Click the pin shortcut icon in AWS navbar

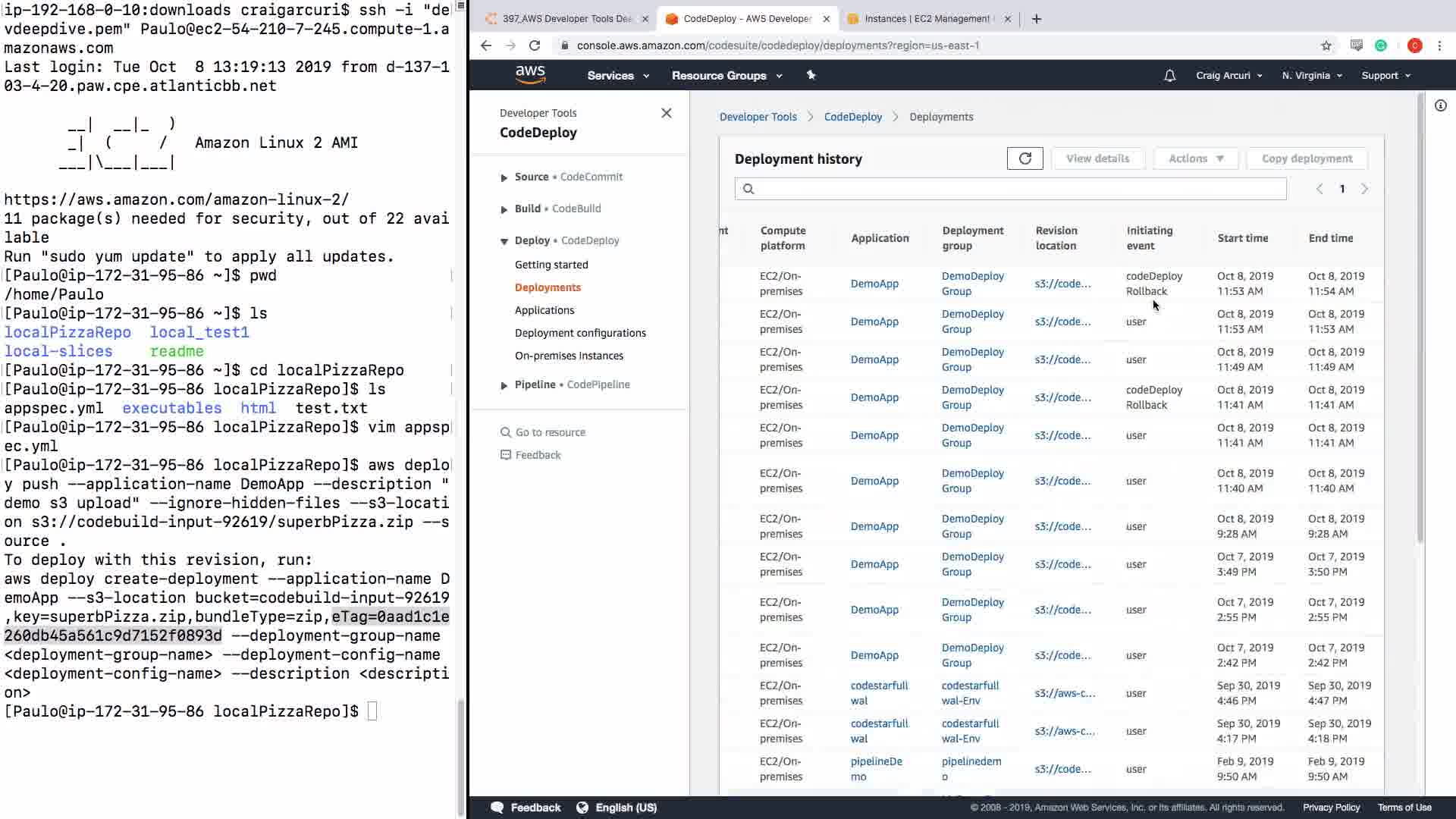811,75
